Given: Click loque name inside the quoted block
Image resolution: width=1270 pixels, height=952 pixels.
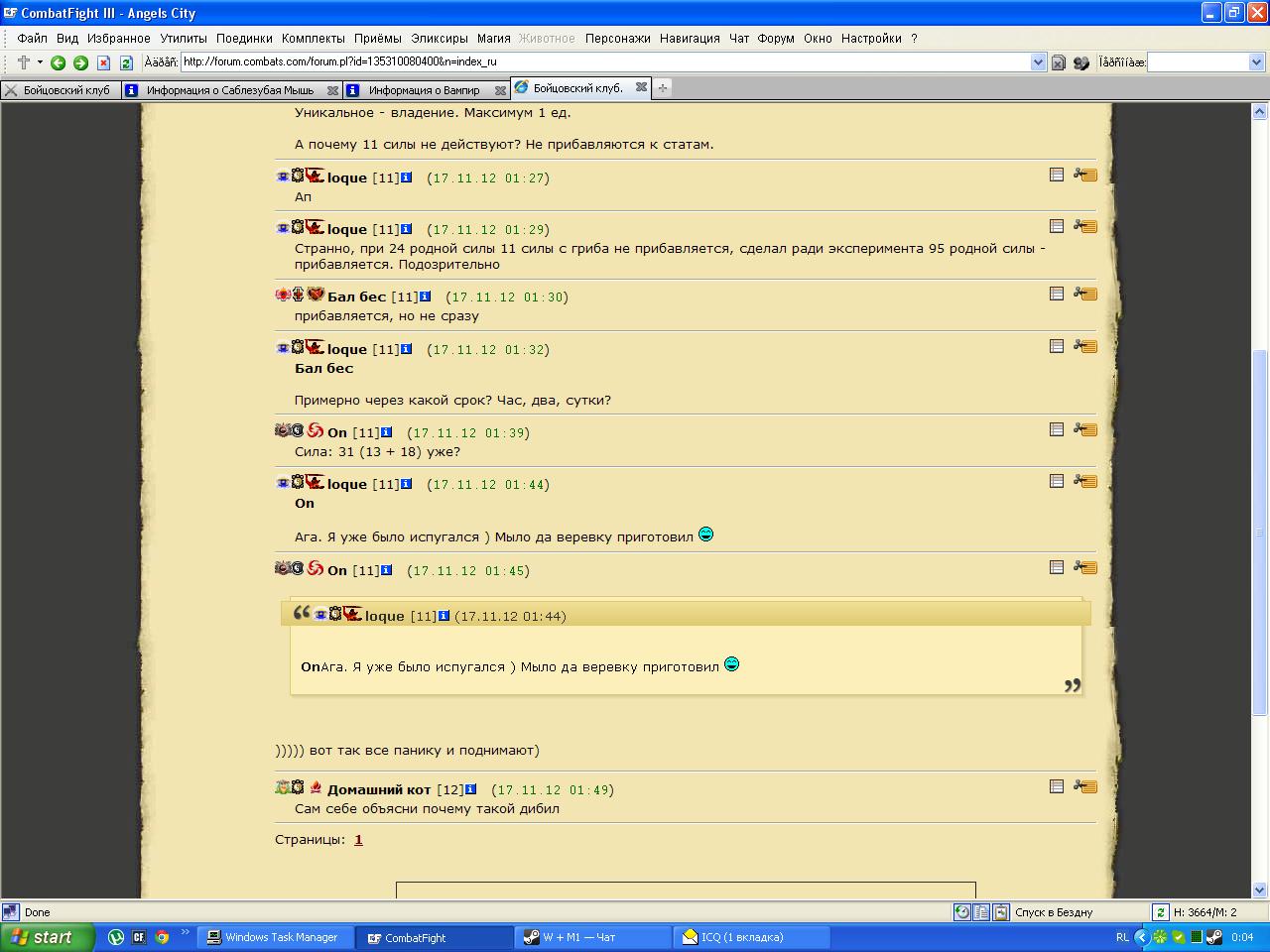Looking at the screenshot, I should tap(385, 616).
